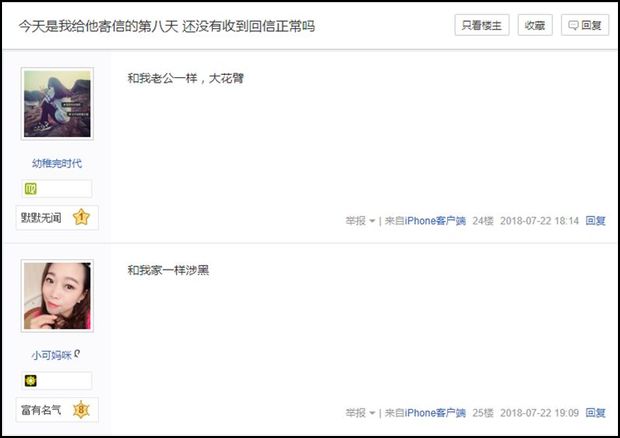This screenshot has width=620, height=438.
Task: Click the 回复 link on the 24楼 post
Action: point(595,221)
